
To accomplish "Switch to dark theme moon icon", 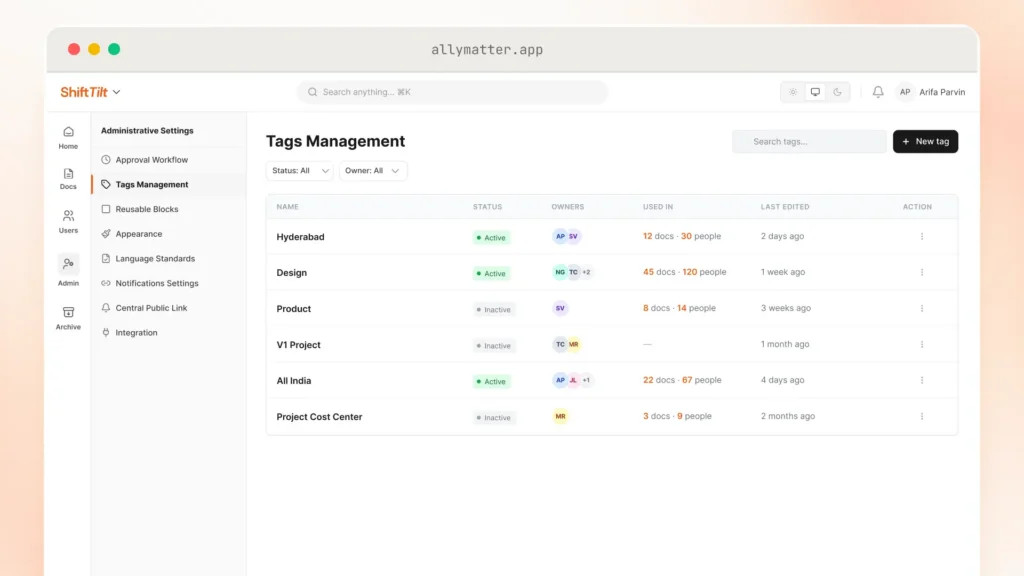I will tap(837, 92).
